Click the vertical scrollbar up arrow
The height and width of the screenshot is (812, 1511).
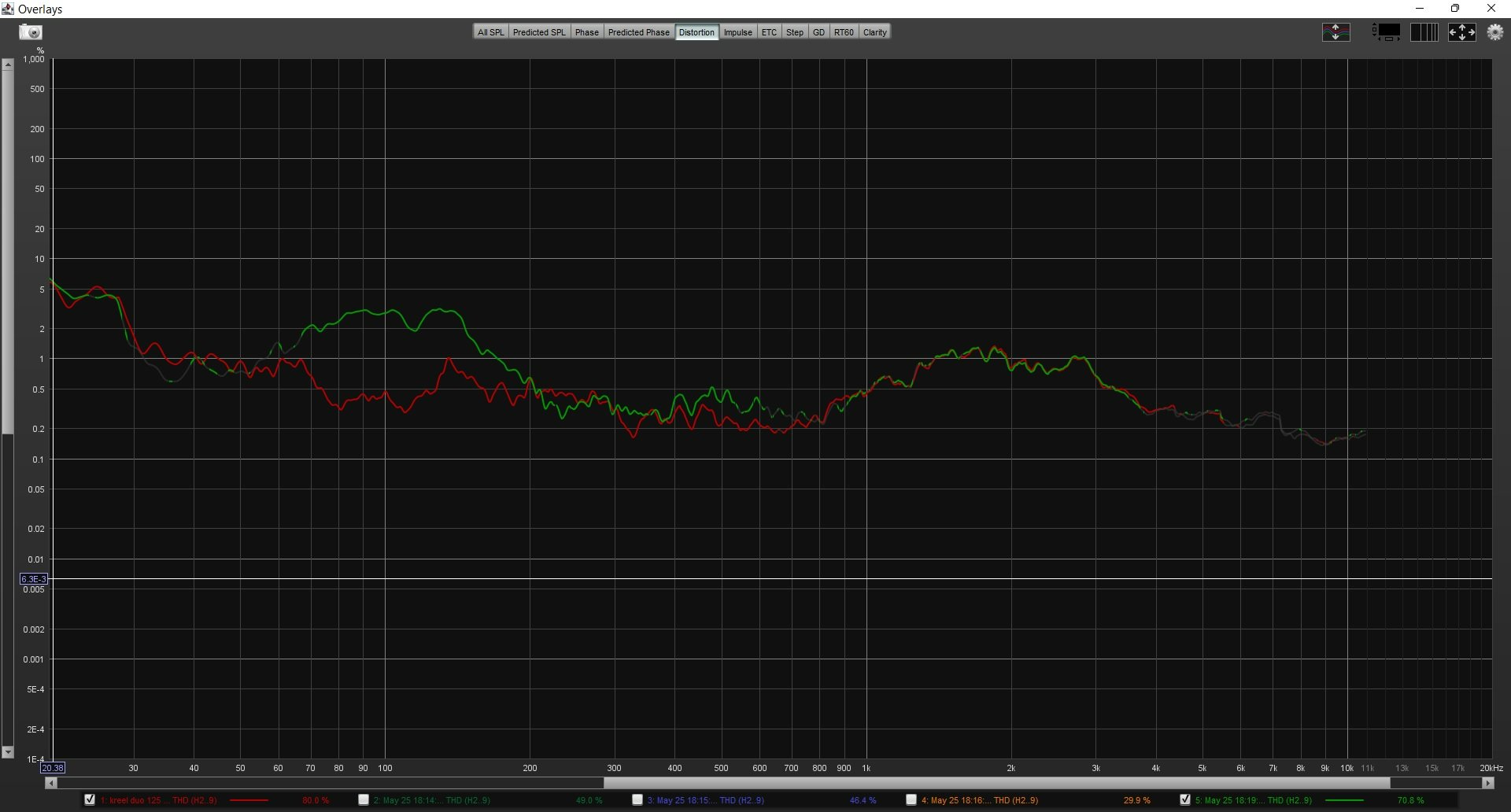[x=8, y=65]
